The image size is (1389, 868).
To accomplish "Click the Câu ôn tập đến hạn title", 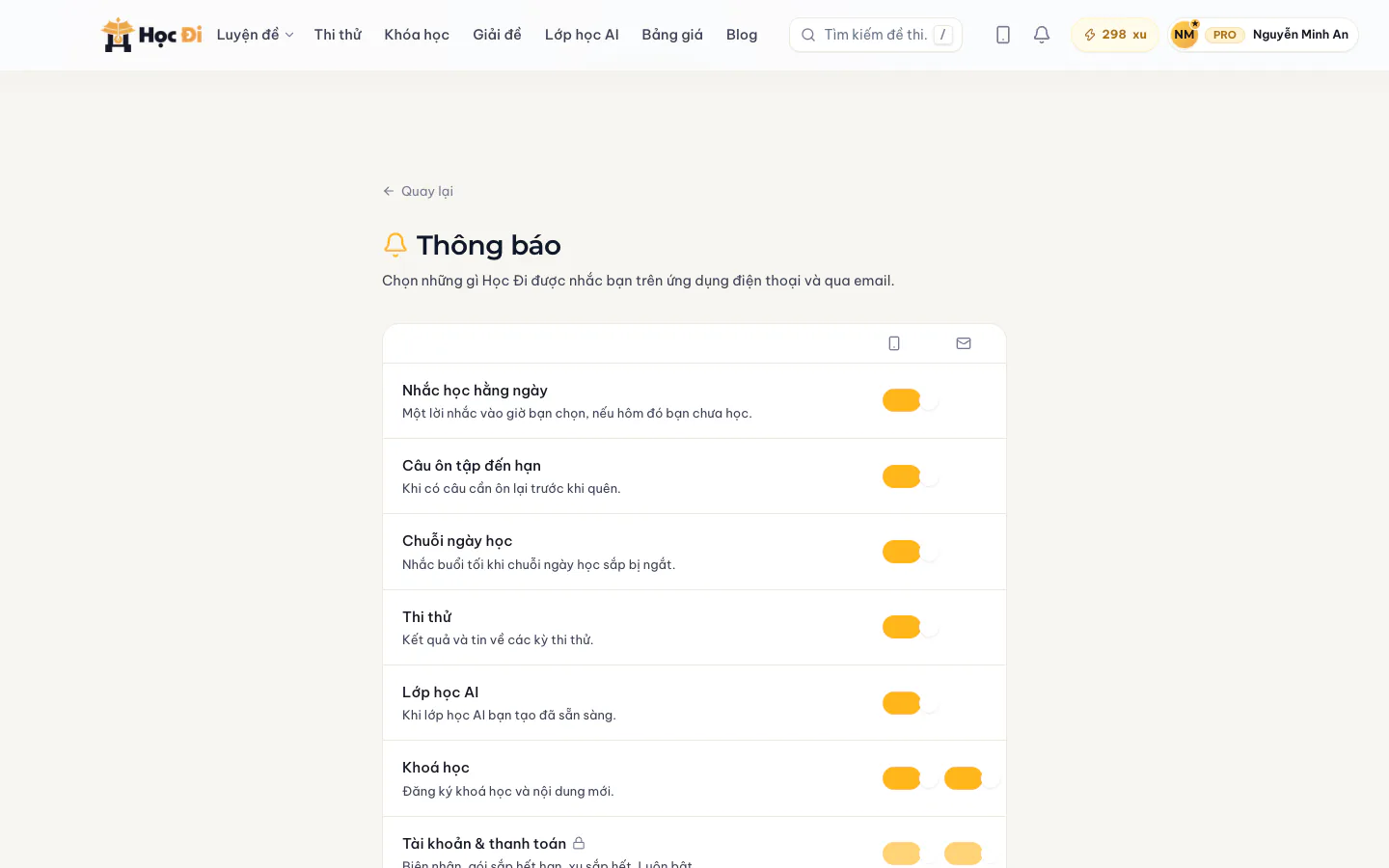I will click(472, 465).
